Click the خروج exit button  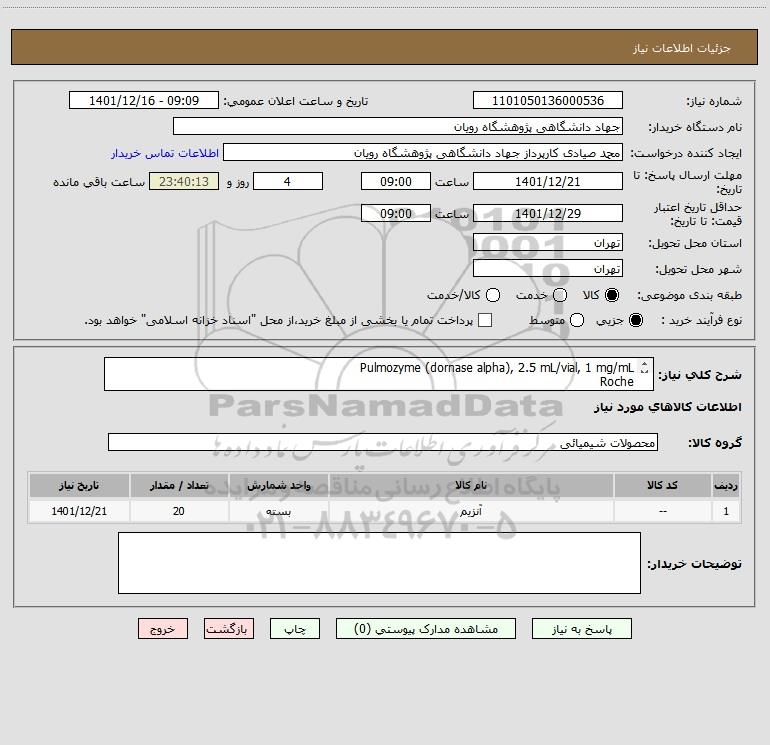[x=163, y=629]
